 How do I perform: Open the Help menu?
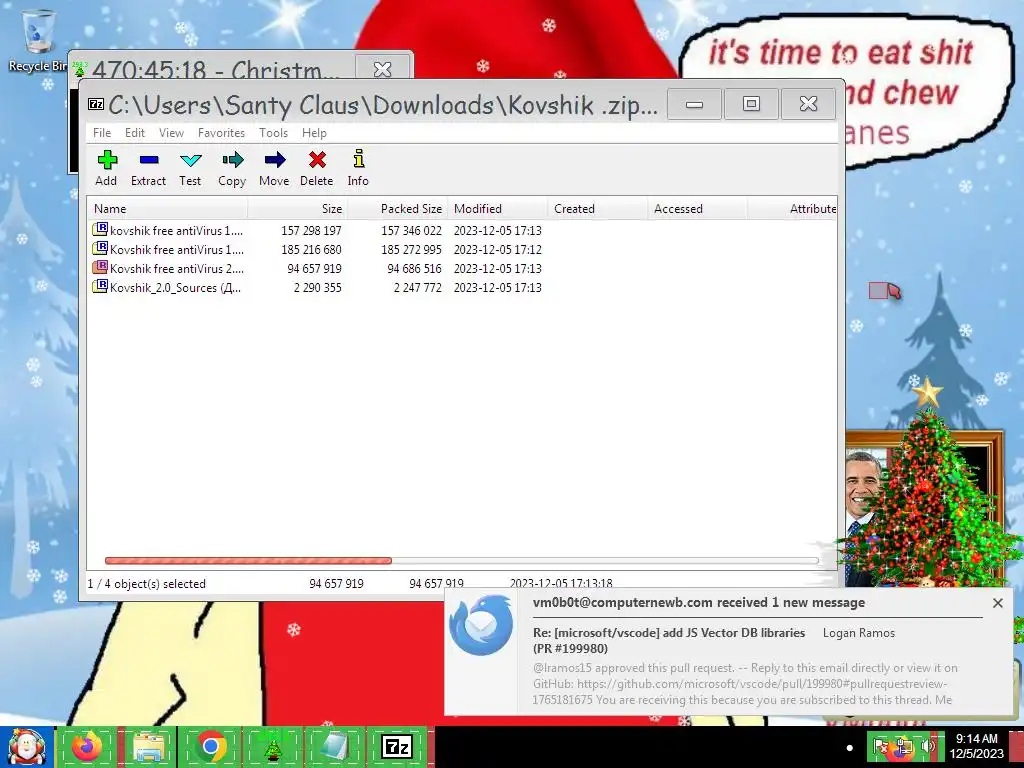(x=314, y=133)
